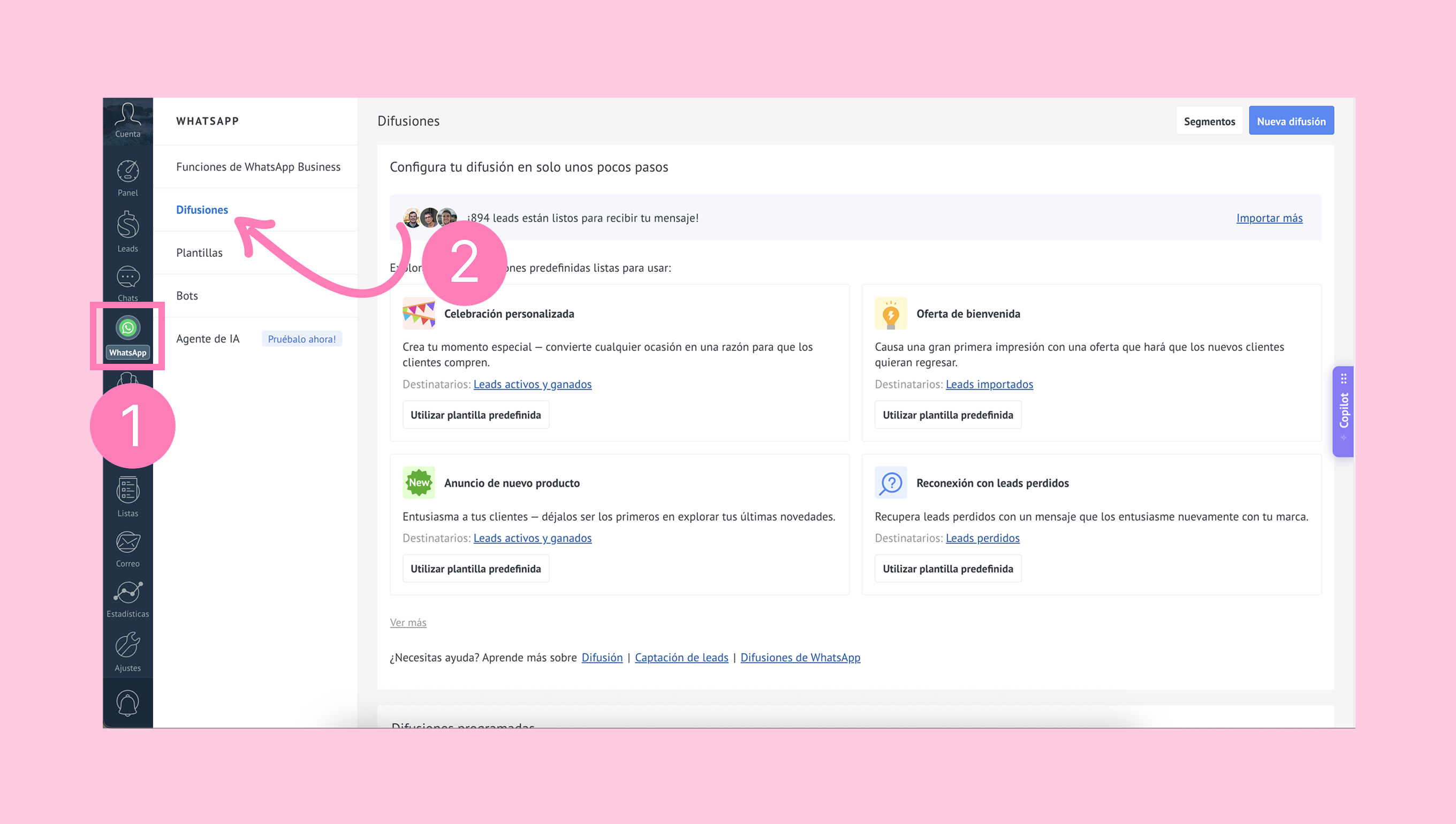
Task: Expand the Ver más link
Action: click(x=407, y=622)
